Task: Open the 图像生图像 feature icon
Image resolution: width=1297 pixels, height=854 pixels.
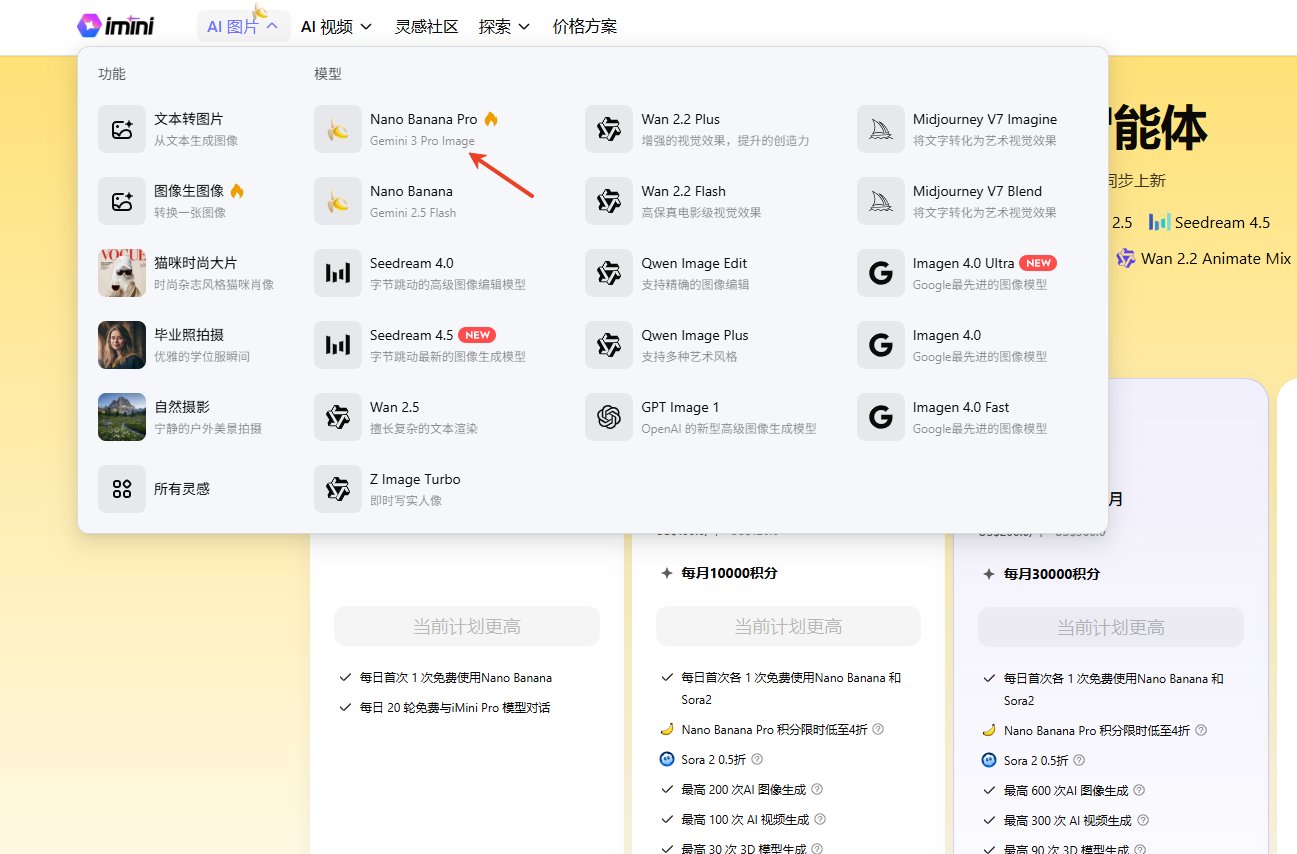Action: click(x=121, y=200)
